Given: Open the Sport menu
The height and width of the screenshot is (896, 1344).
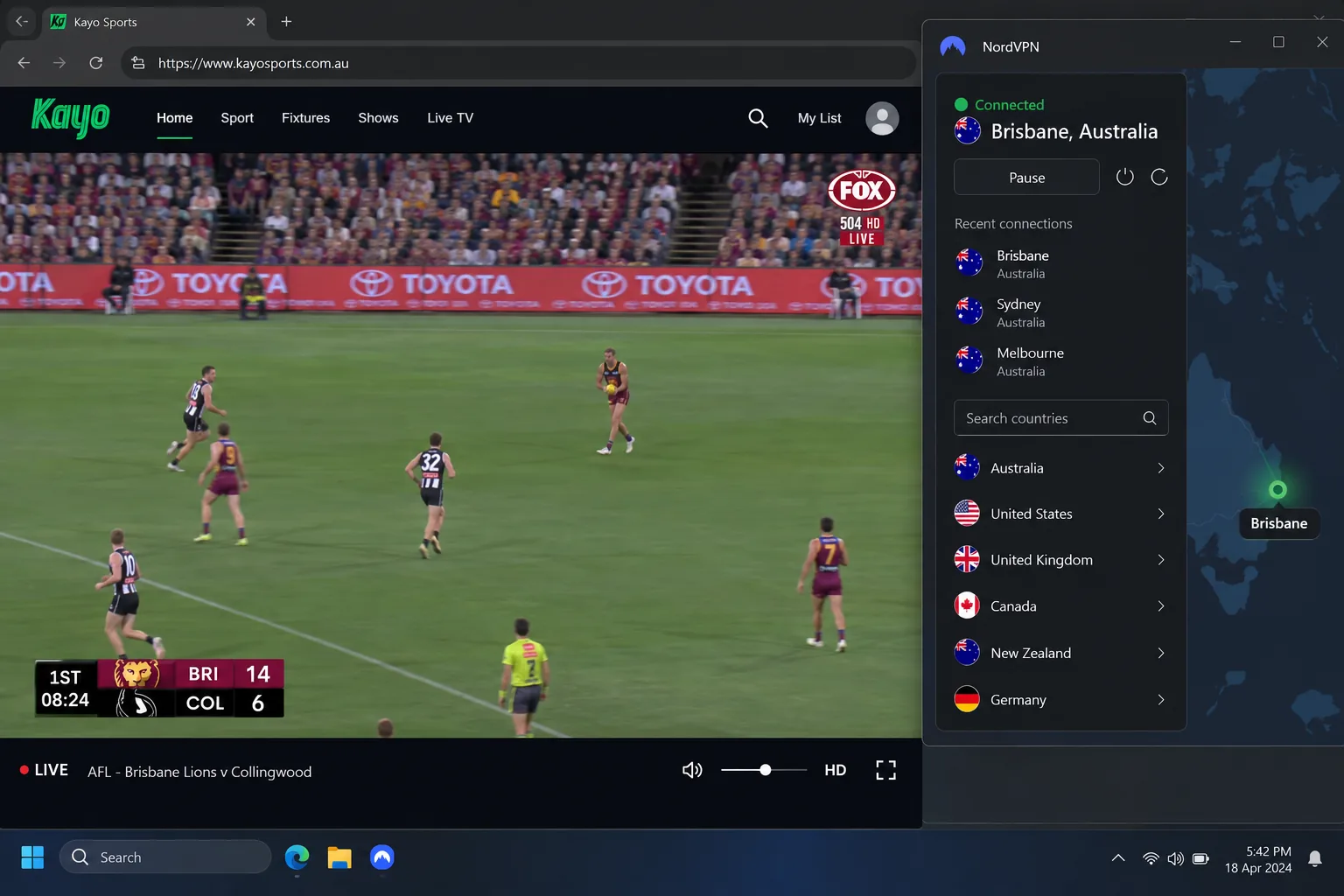Looking at the screenshot, I should click(x=237, y=118).
